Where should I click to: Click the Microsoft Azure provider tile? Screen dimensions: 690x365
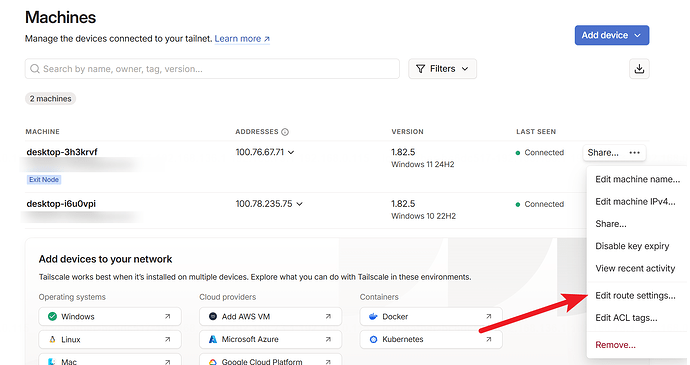tap(270, 339)
